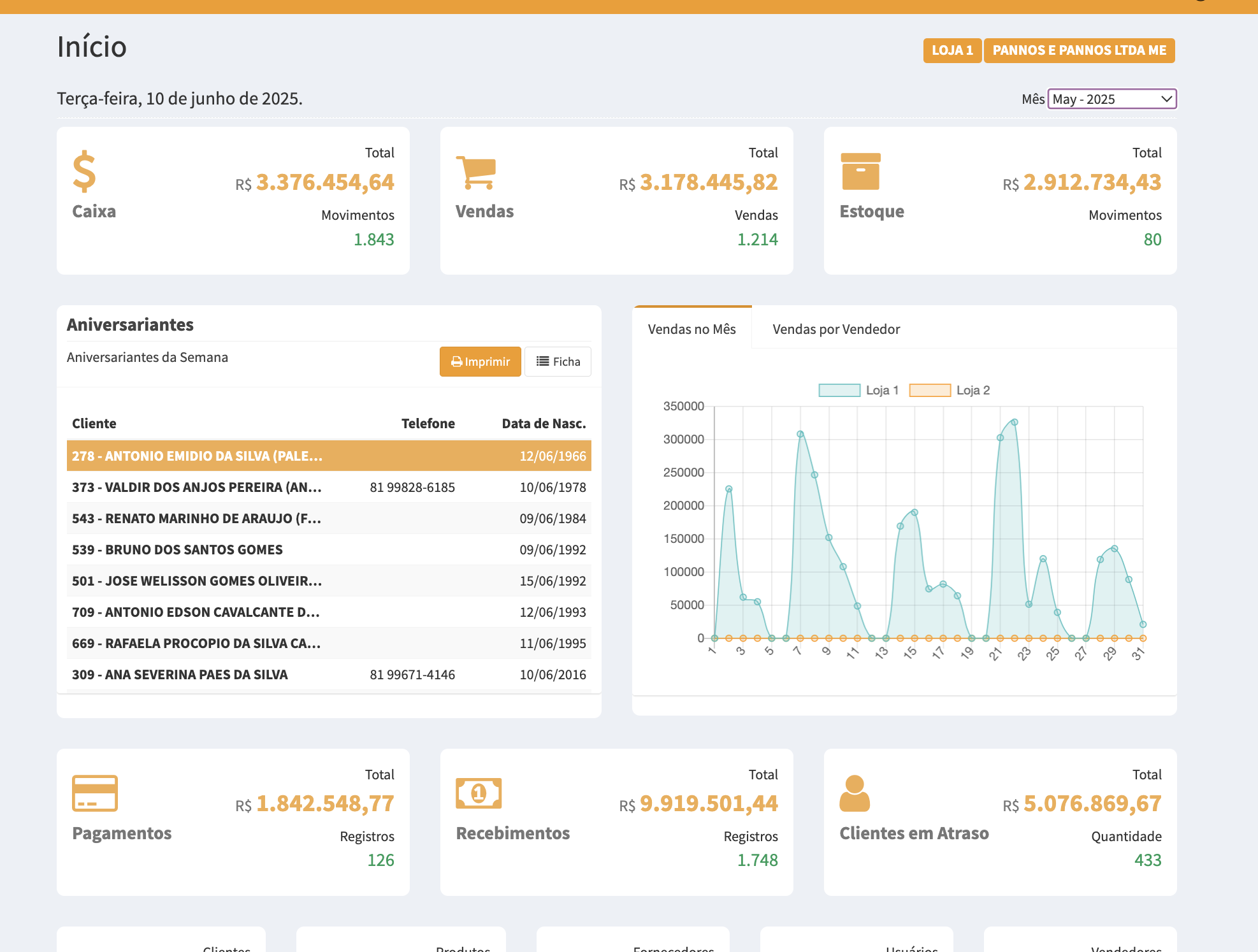Click PANNOS E PANNOS LTDA ME button

click(1079, 50)
